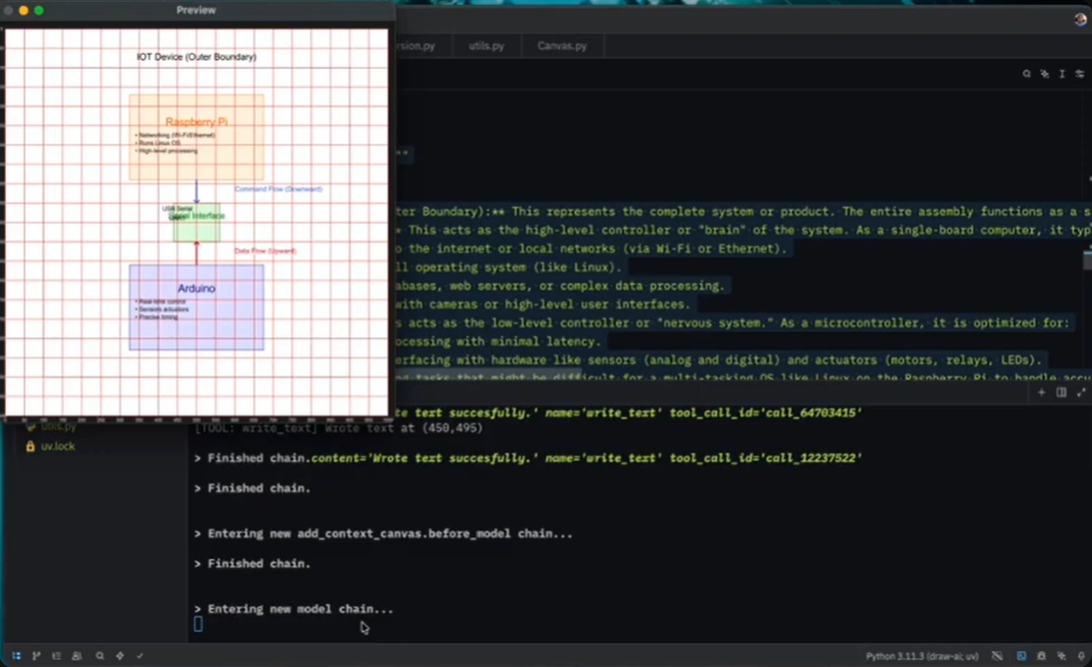This screenshot has width=1092, height=667.
Task: Click the search icon in bottom status bar
Action: pos(100,656)
